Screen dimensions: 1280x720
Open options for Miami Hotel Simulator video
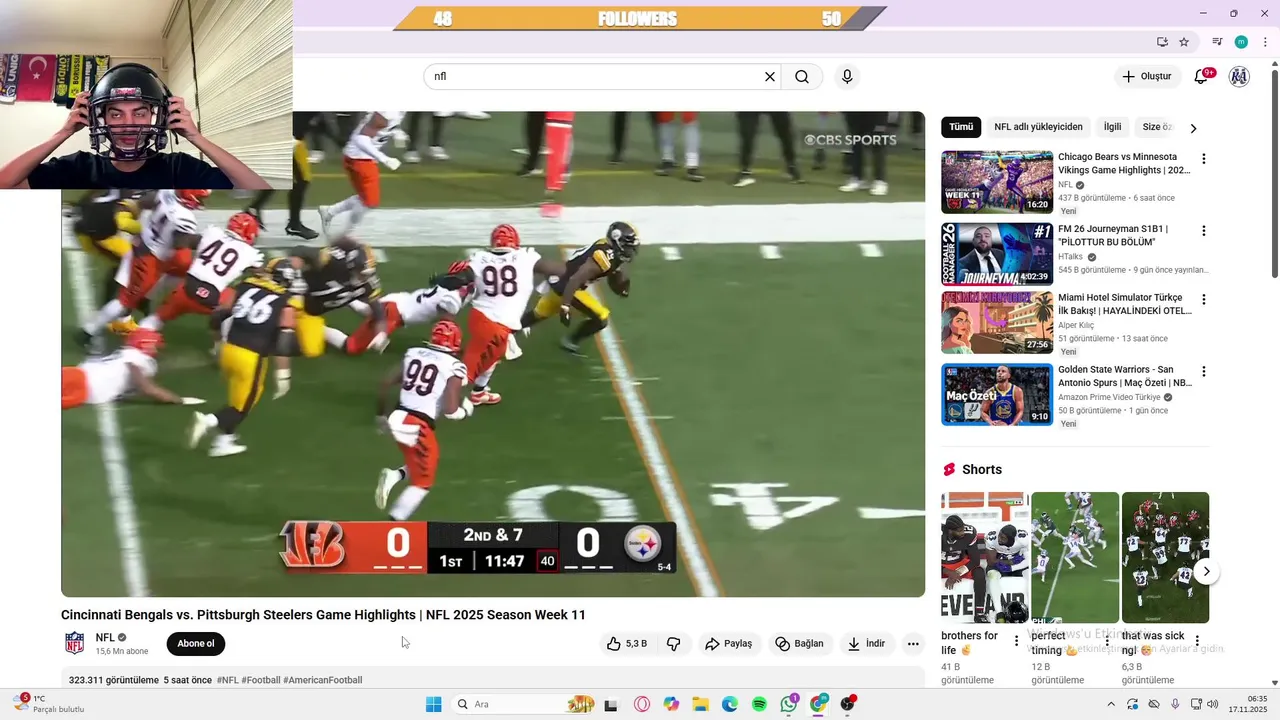pyautogui.click(x=1204, y=300)
